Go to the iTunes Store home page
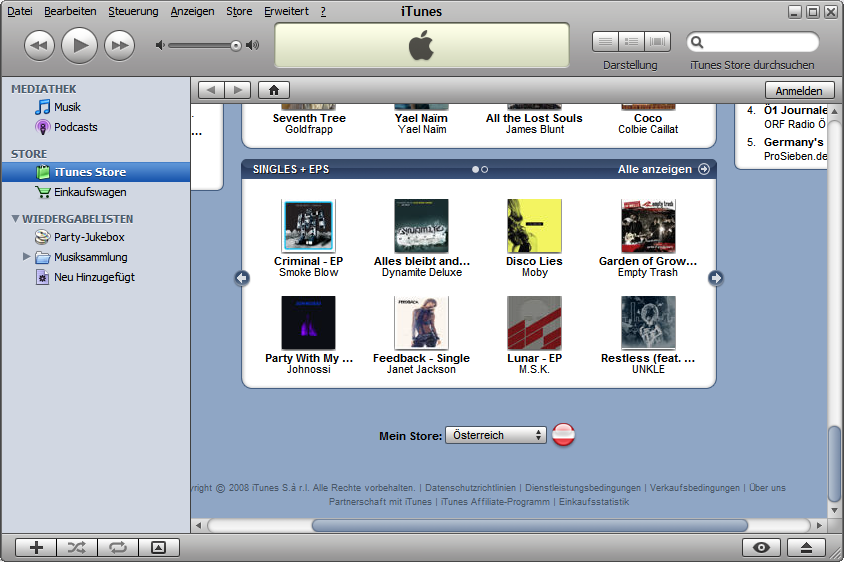The width and height of the screenshot is (844, 562). [x=273, y=90]
